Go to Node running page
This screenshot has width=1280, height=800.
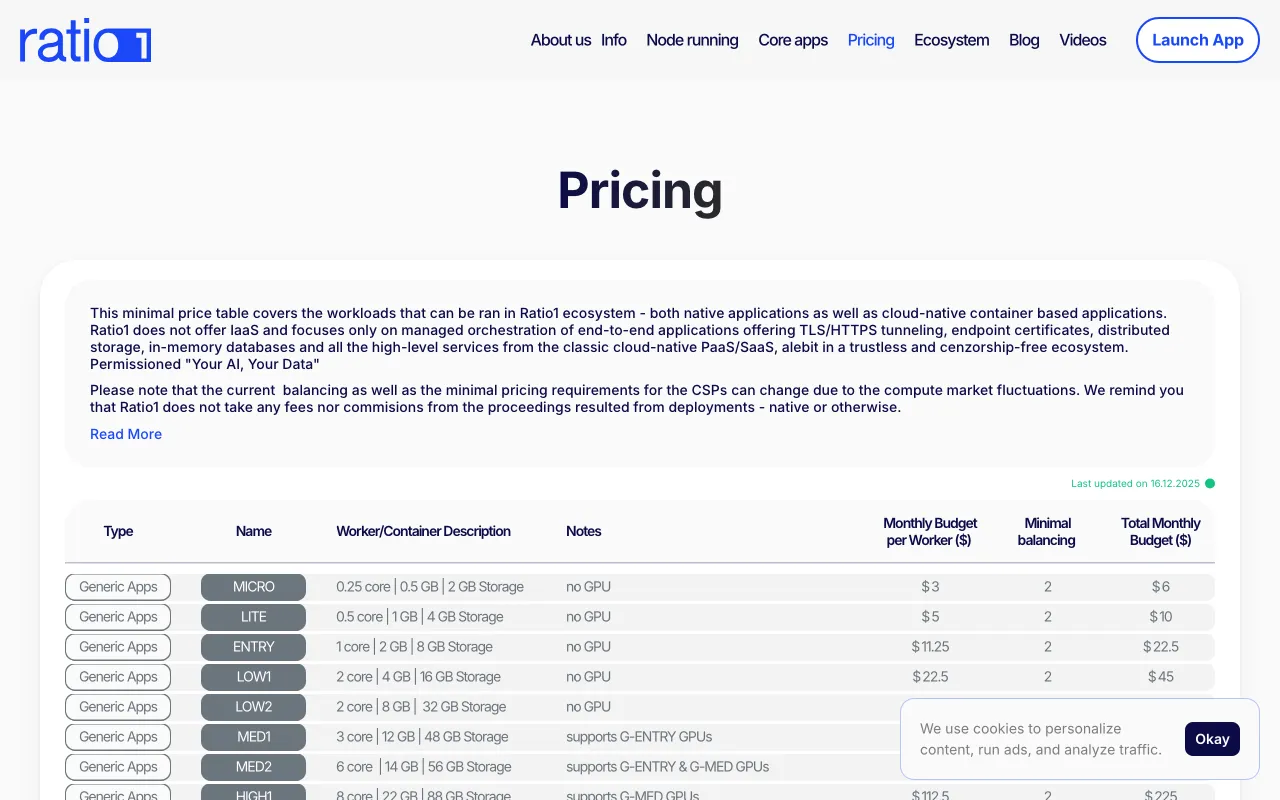pyautogui.click(x=692, y=40)
